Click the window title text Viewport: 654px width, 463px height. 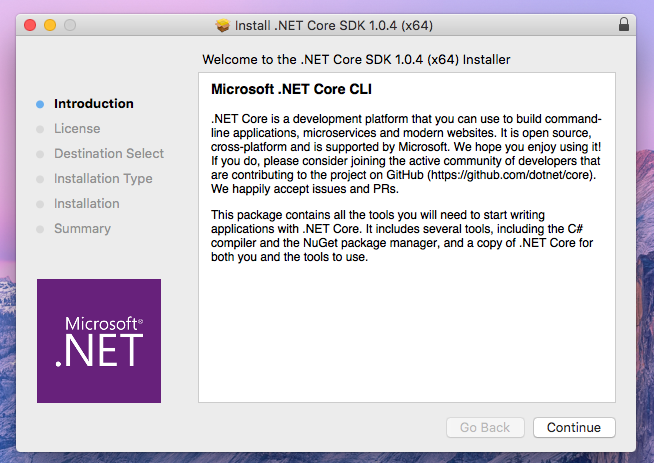pos(335,24)
